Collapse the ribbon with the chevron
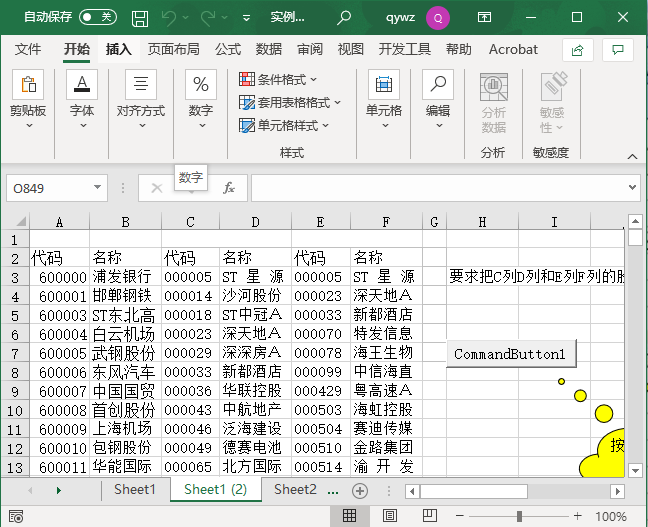 (x=632, y=156)
